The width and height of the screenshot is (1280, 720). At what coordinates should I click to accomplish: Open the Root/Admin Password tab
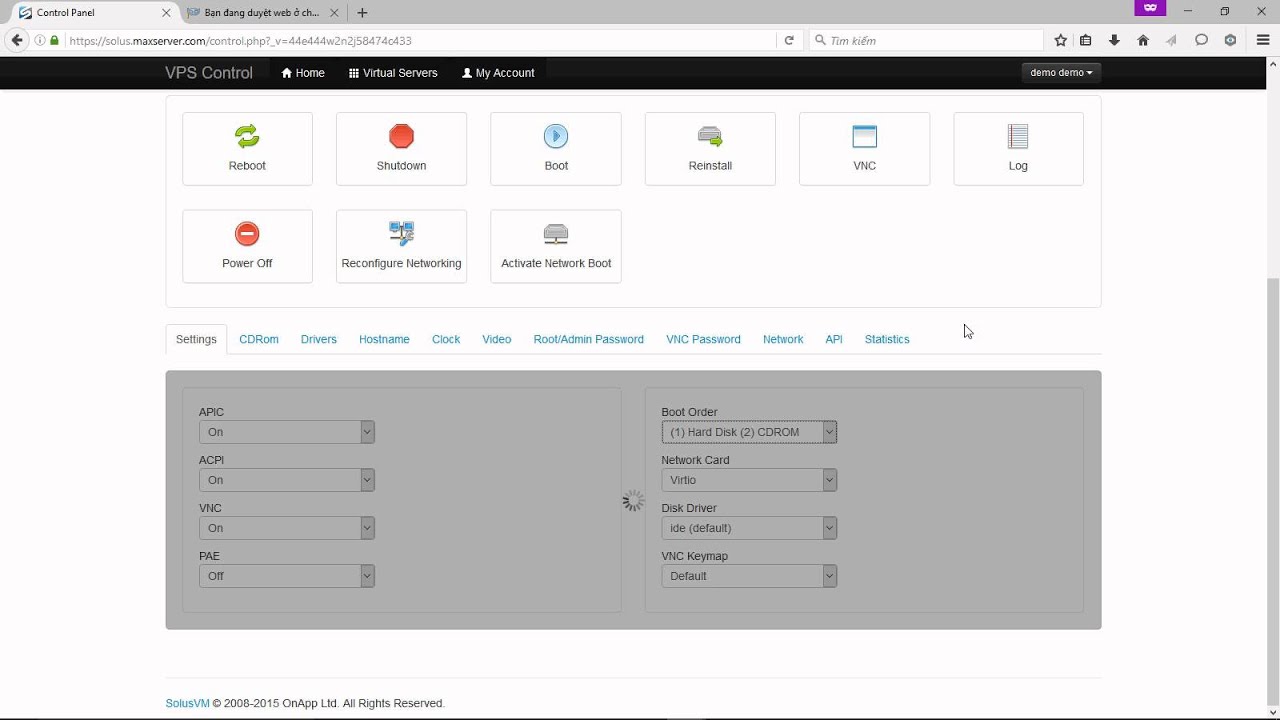588,339
